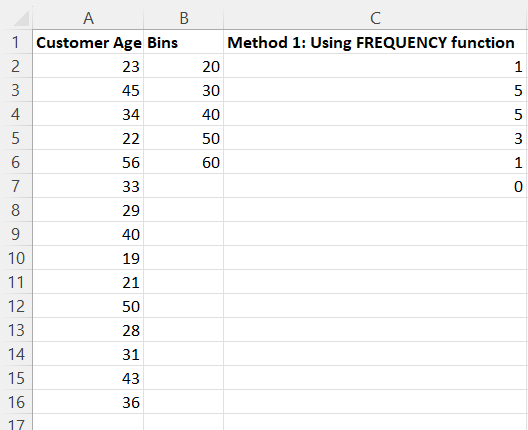Select frequency cell C7 showing 0

[x=375, y=186]
